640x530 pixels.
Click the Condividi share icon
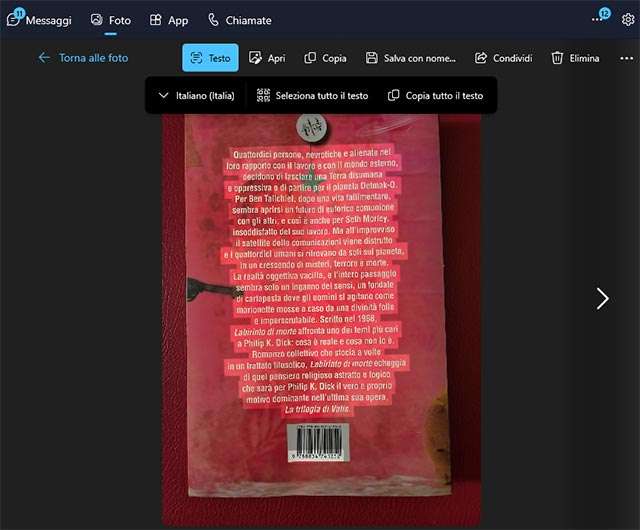(x=481, y=58)
